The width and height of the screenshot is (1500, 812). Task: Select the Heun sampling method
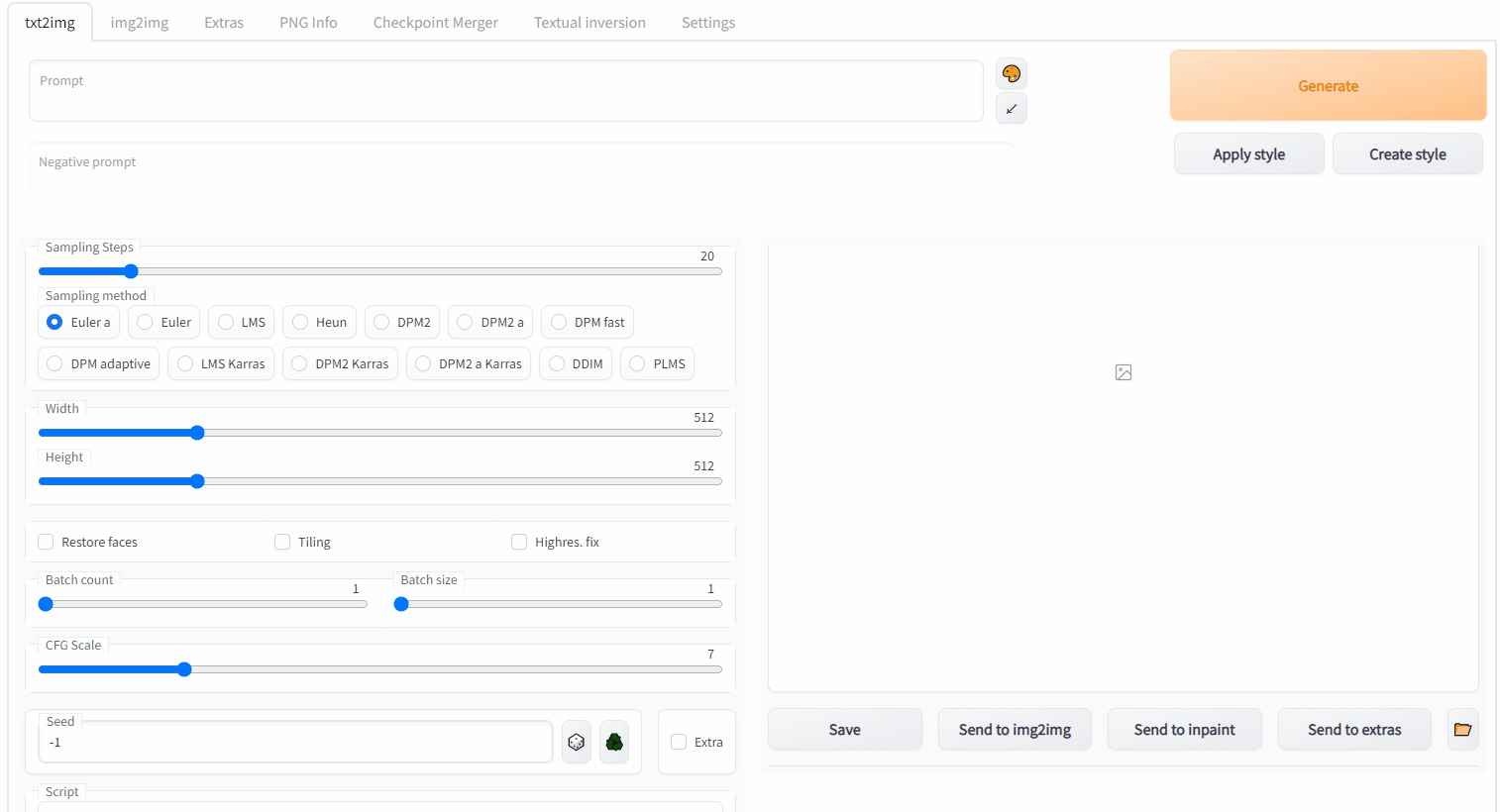click(x=319, y=322)
